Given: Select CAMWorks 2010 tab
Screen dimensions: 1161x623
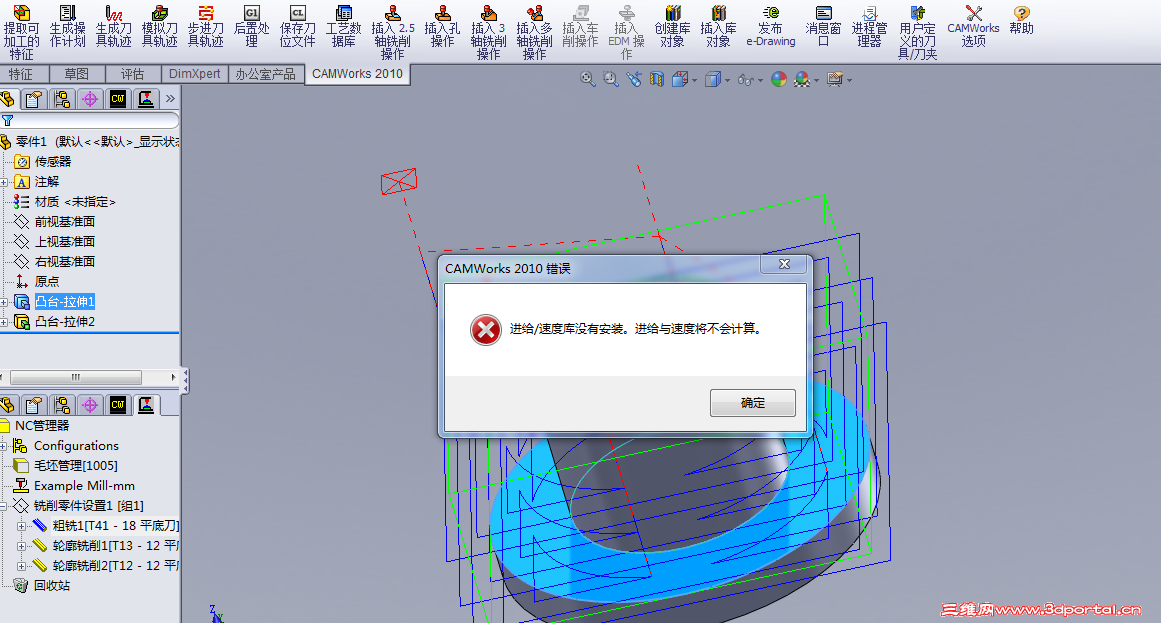Looking at the screenshot, I should coord(357,74).
